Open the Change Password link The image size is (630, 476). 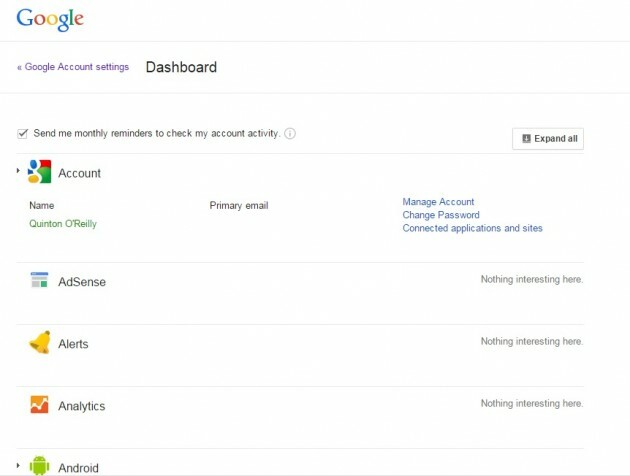click(x=440, y=215)
